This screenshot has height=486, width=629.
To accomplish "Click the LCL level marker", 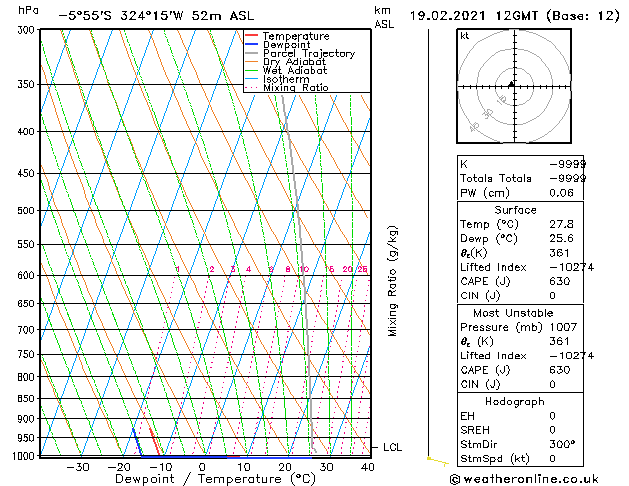I will coord(392,447).
